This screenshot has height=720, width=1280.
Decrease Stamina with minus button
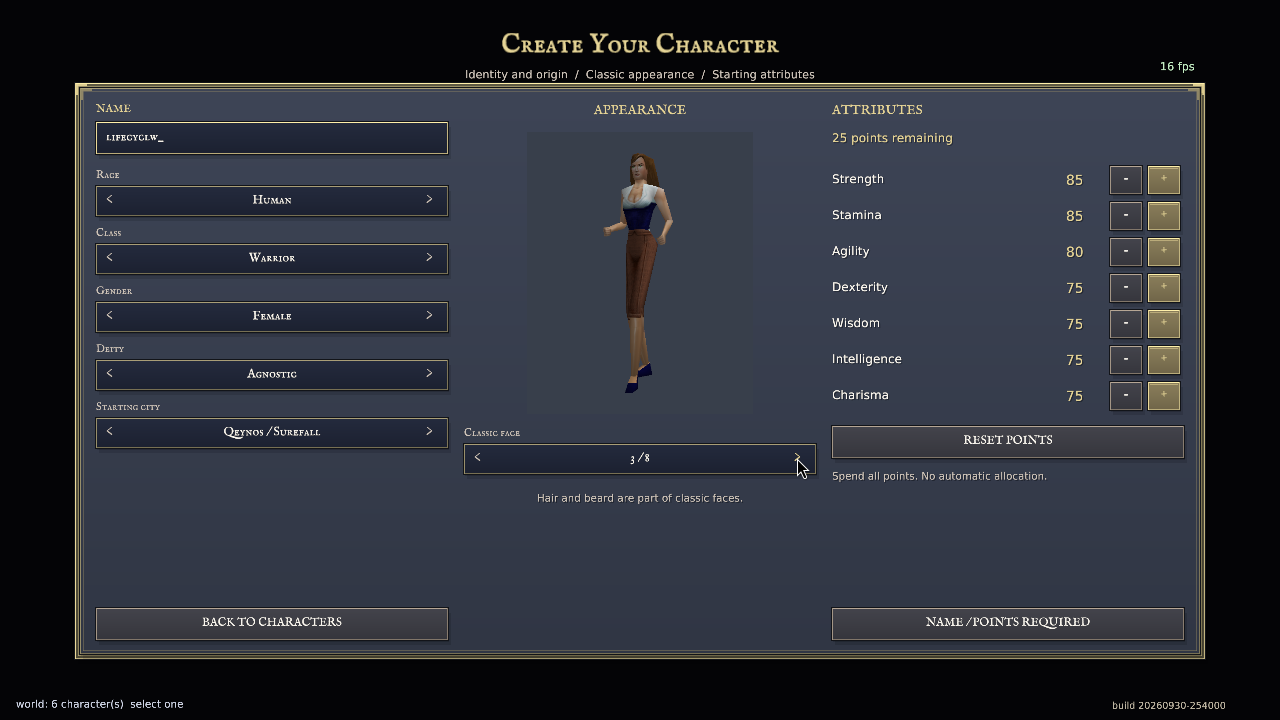click(1126, 216)
